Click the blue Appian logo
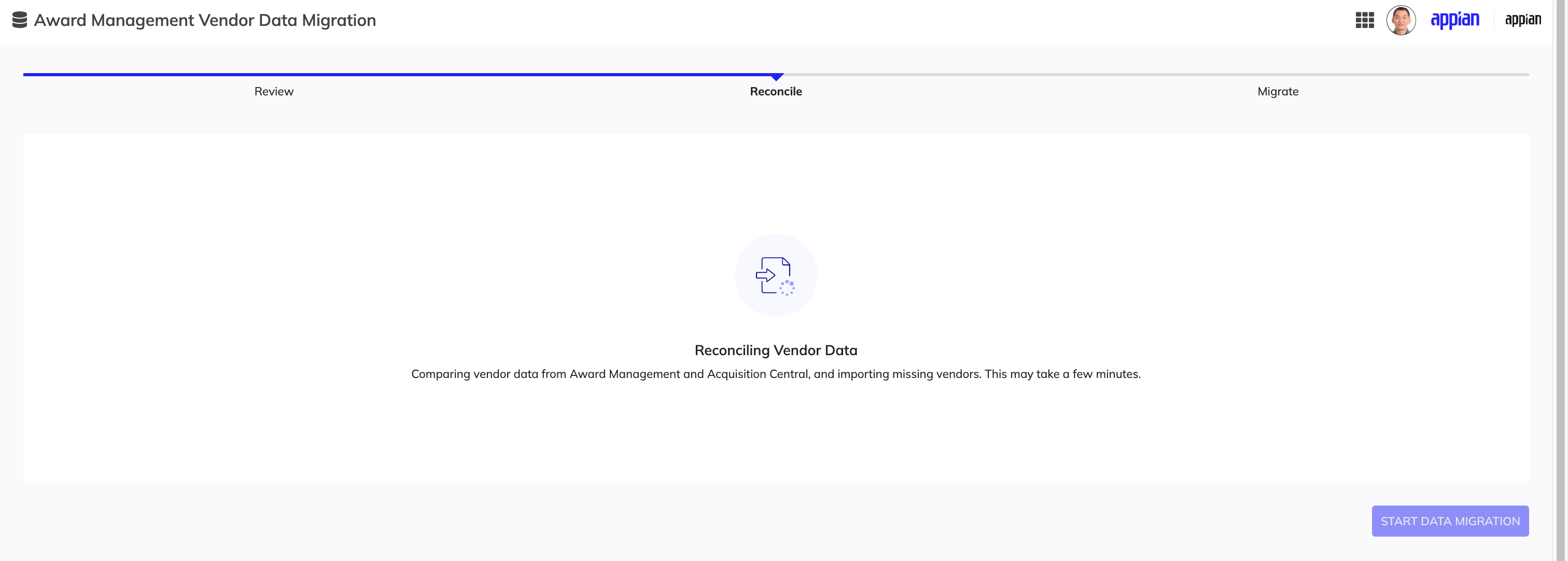The image size is (1568, 561). (x=1454, y=20)
